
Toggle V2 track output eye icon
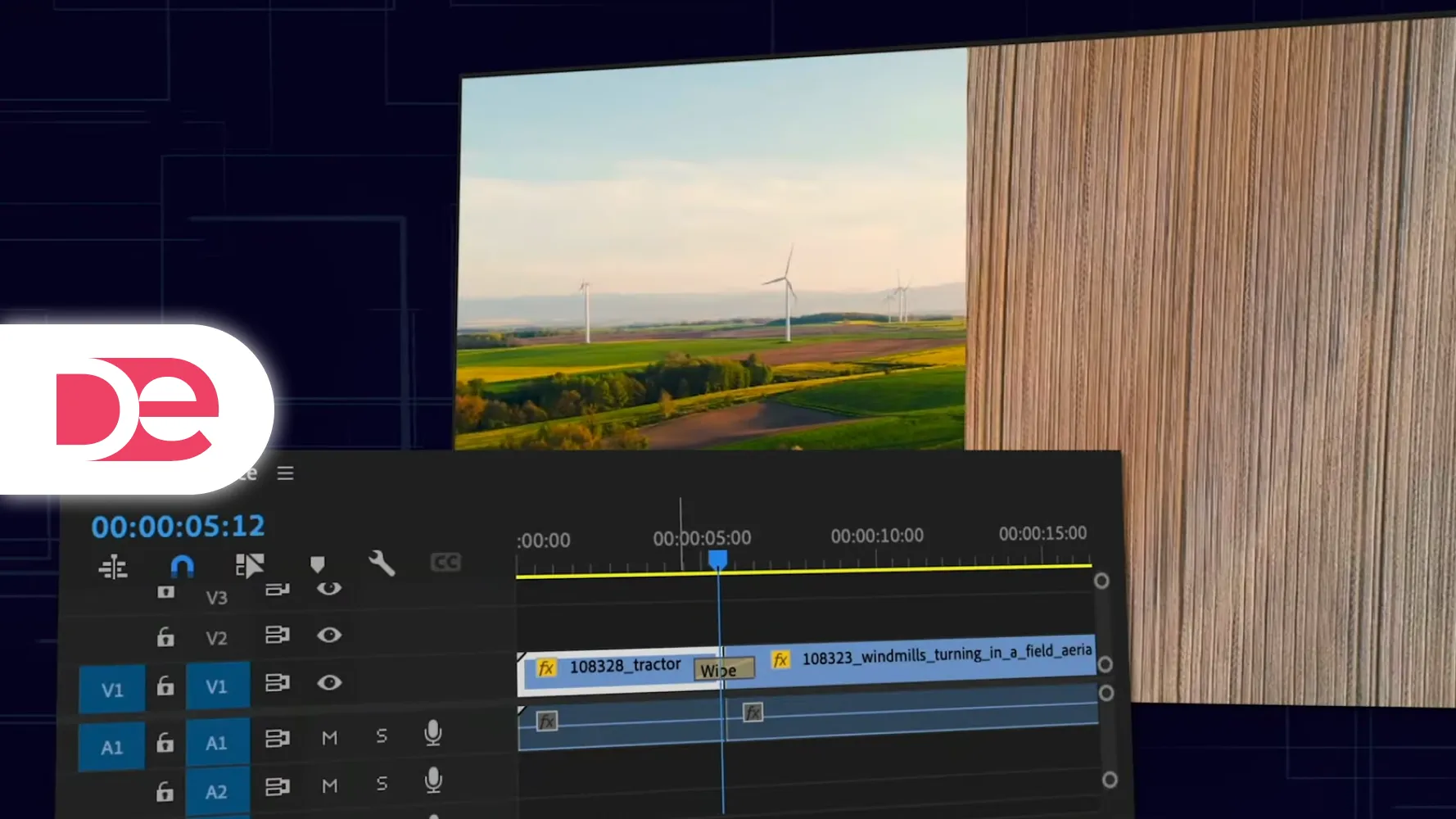(x=329, y=635)
